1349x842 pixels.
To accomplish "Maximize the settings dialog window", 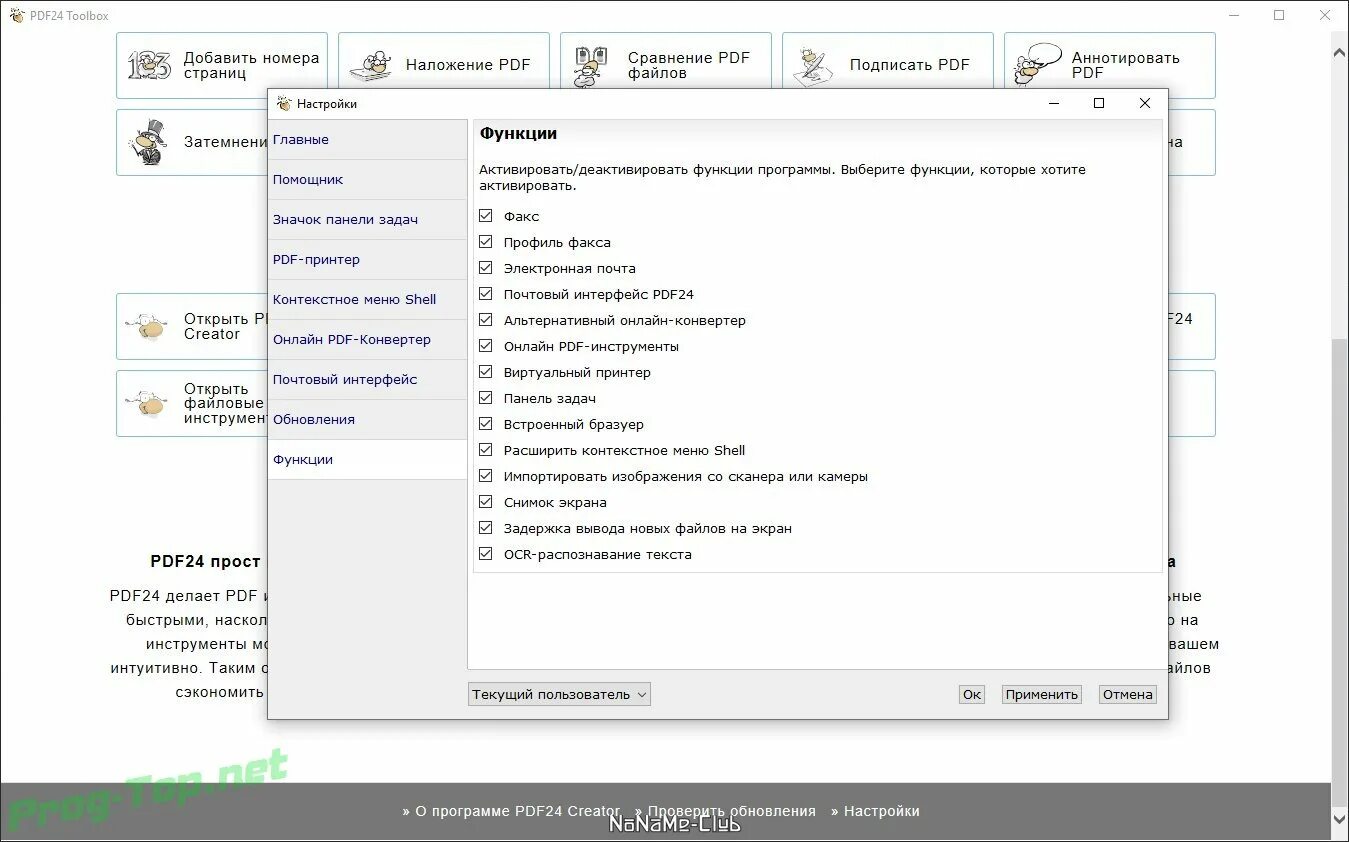I will tap(1099, 103).
